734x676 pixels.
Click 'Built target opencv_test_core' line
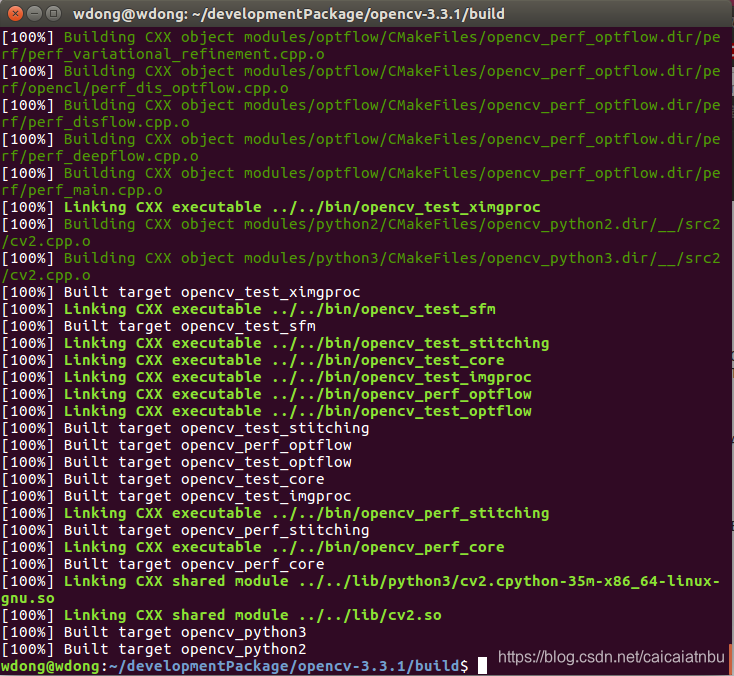[x=163, y=479]
